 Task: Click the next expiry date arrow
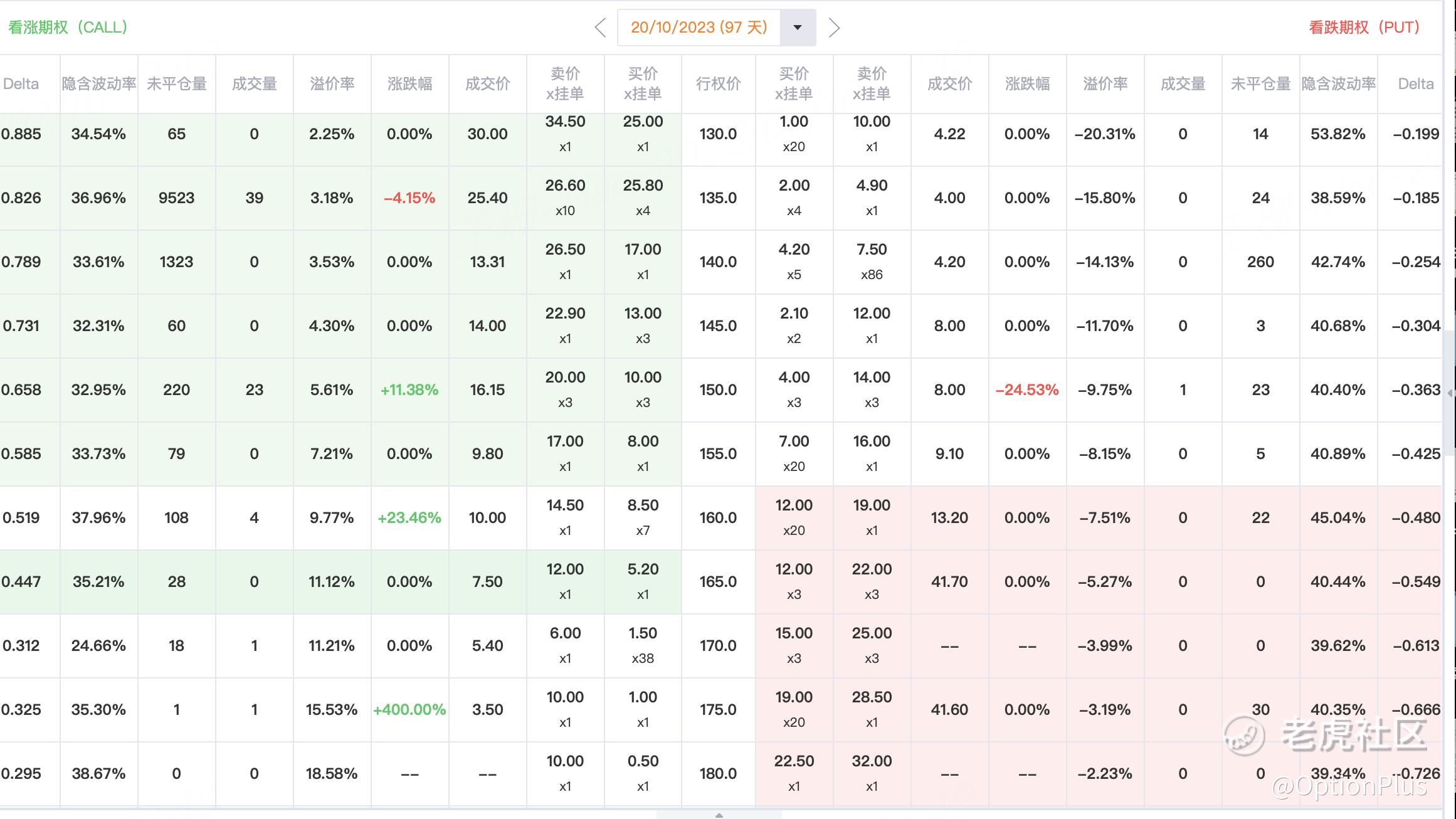833,28
